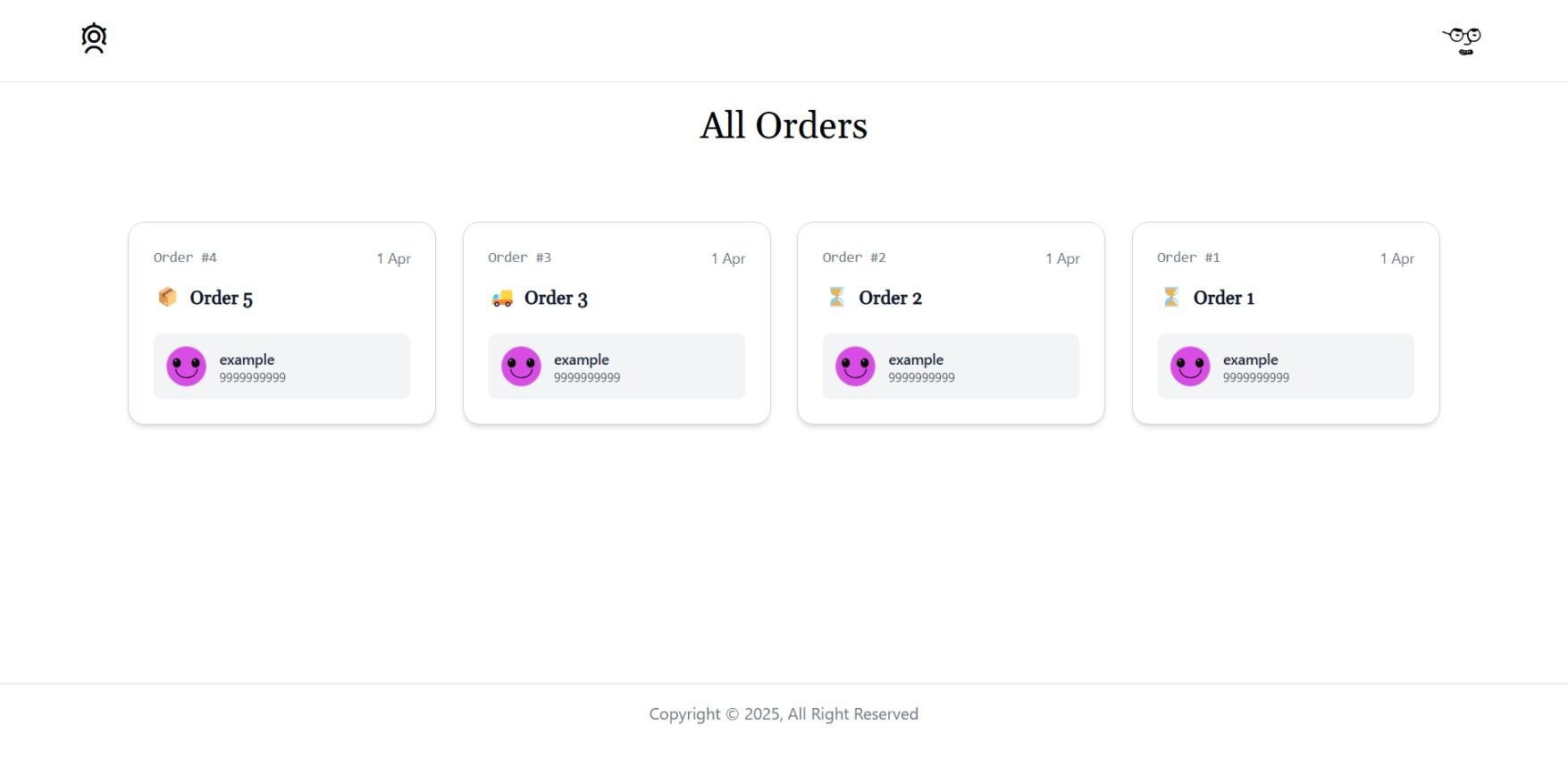Select the Order 2 title
The image size is (1568, 758).
pyautogui.click(x=890, y=298)
